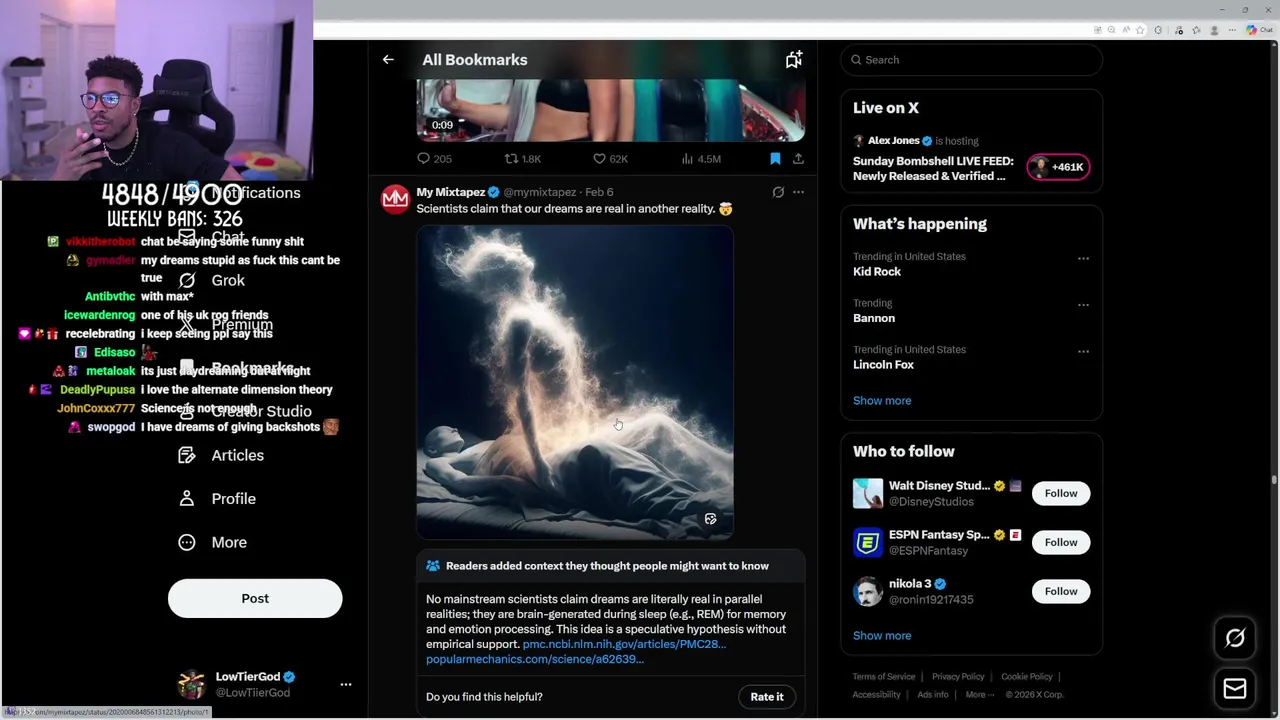Toggle the blue bookmark icon on the video post
This screenshot has height=720, width=1280.
775,159
